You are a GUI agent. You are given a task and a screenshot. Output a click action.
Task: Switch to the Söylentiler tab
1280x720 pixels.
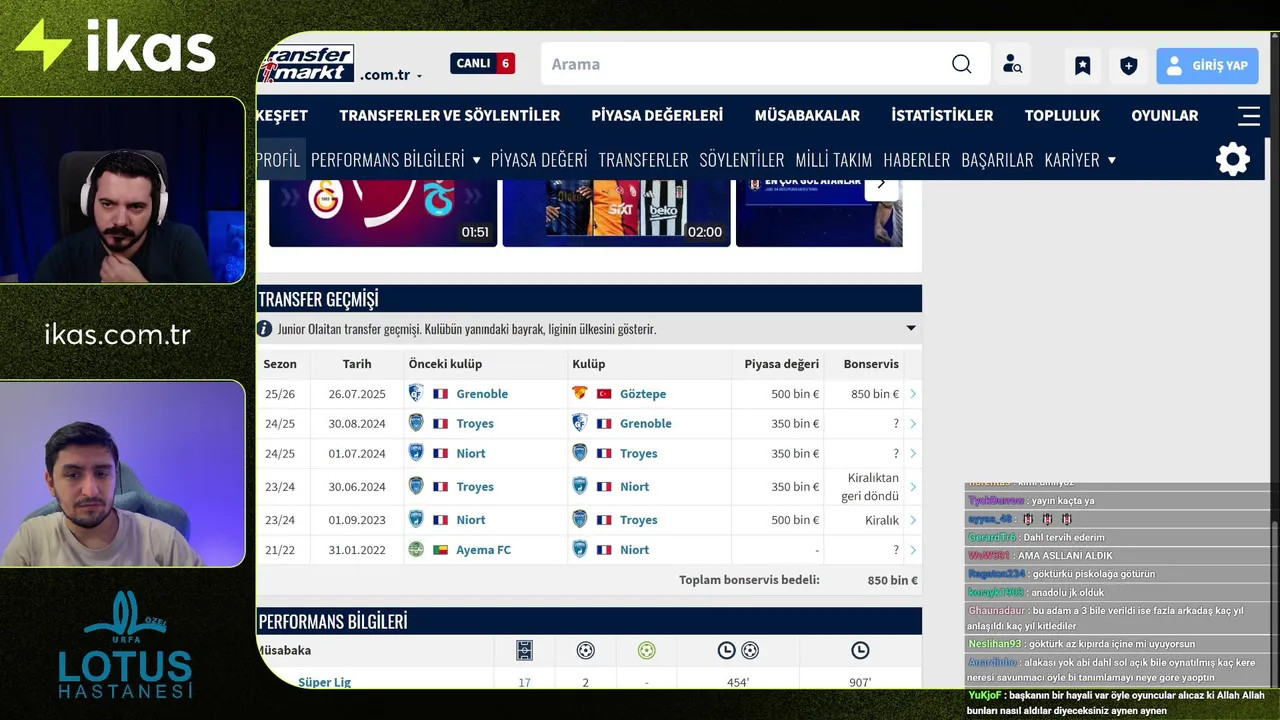pyautogui.click(x=742, y=160)
